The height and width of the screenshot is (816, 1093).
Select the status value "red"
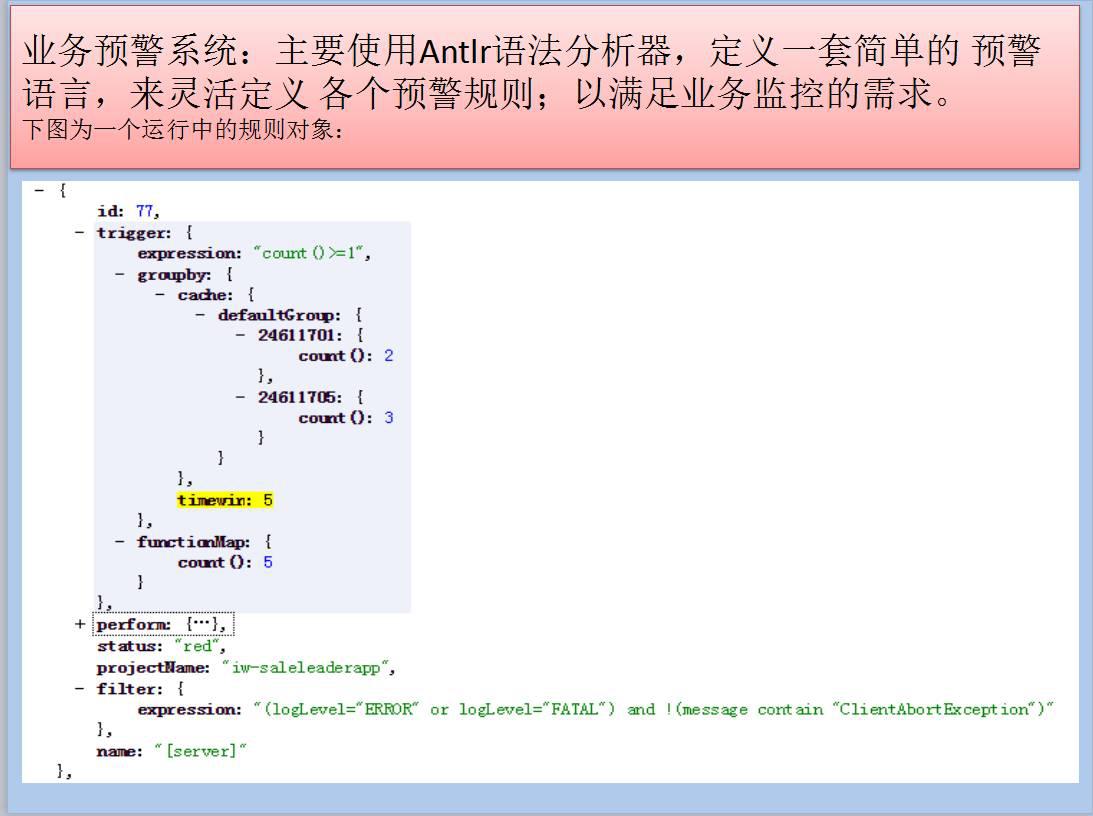click(x=199, y=646)
